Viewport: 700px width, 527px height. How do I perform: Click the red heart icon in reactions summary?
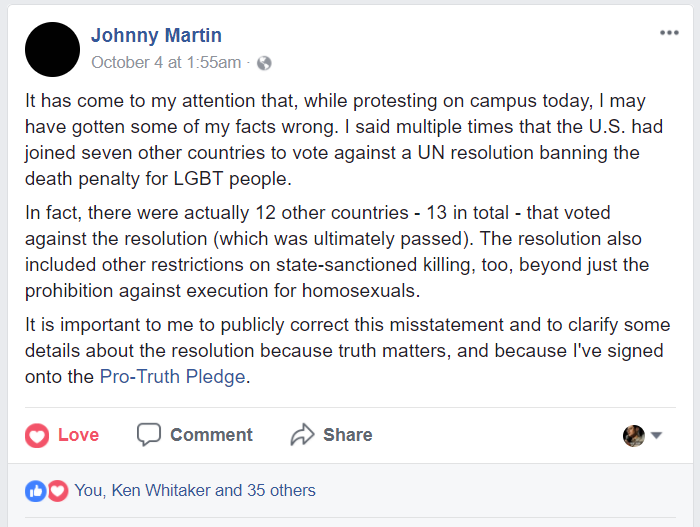tap(57, 491)
